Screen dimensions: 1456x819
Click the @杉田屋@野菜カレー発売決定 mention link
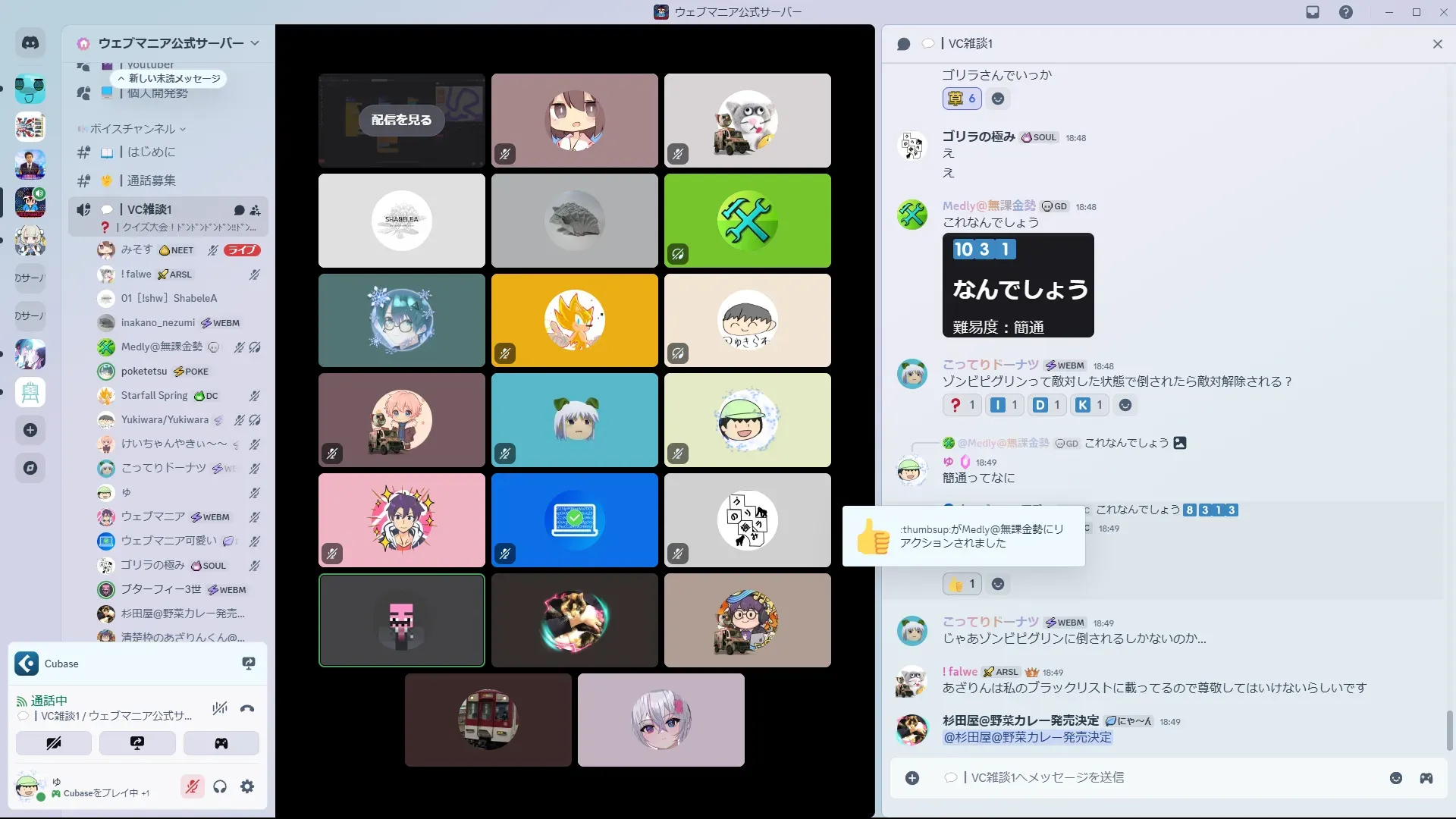(1027, 737)
